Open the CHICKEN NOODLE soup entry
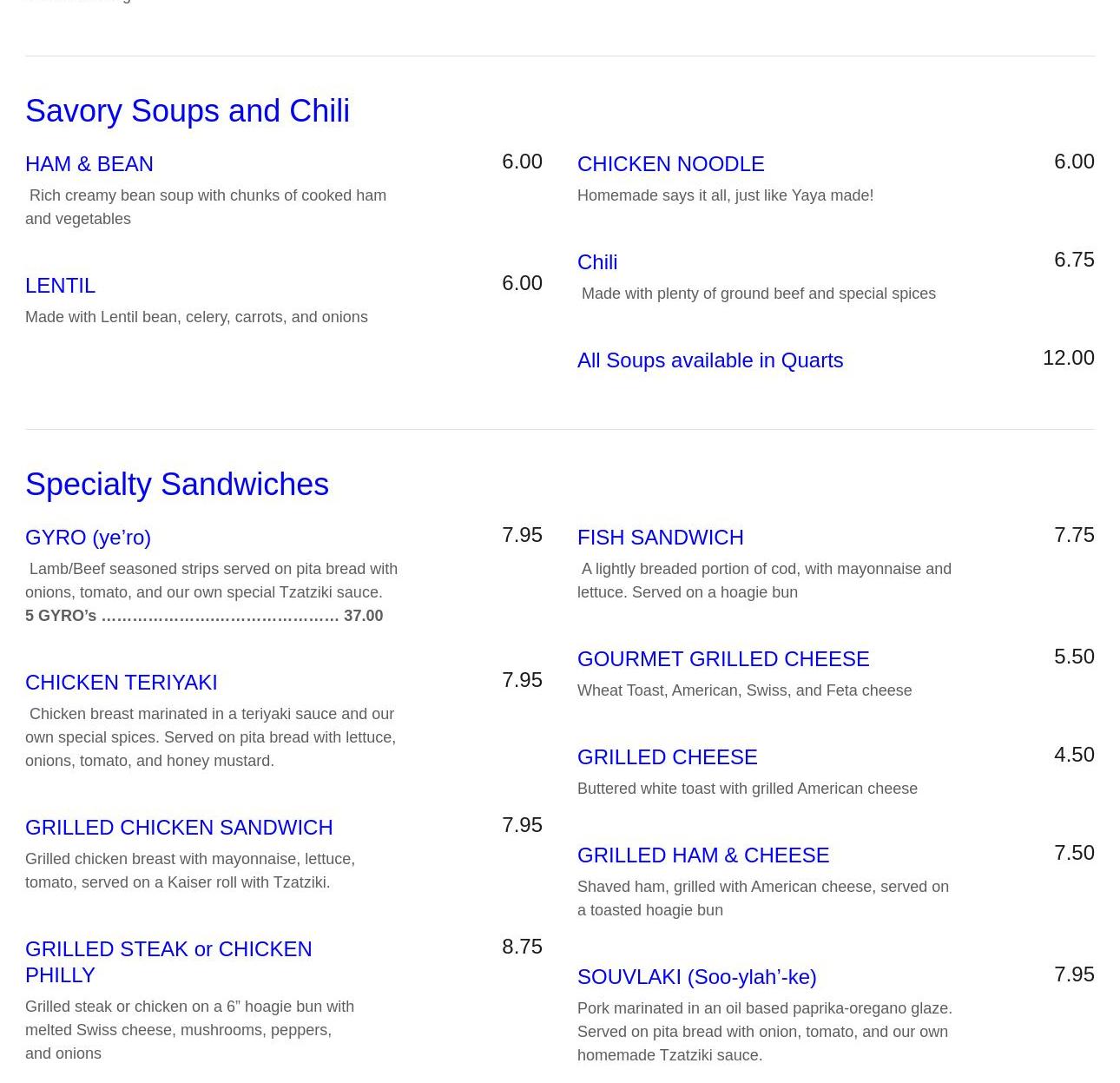1120x1083 pixels. click(671, 164)
